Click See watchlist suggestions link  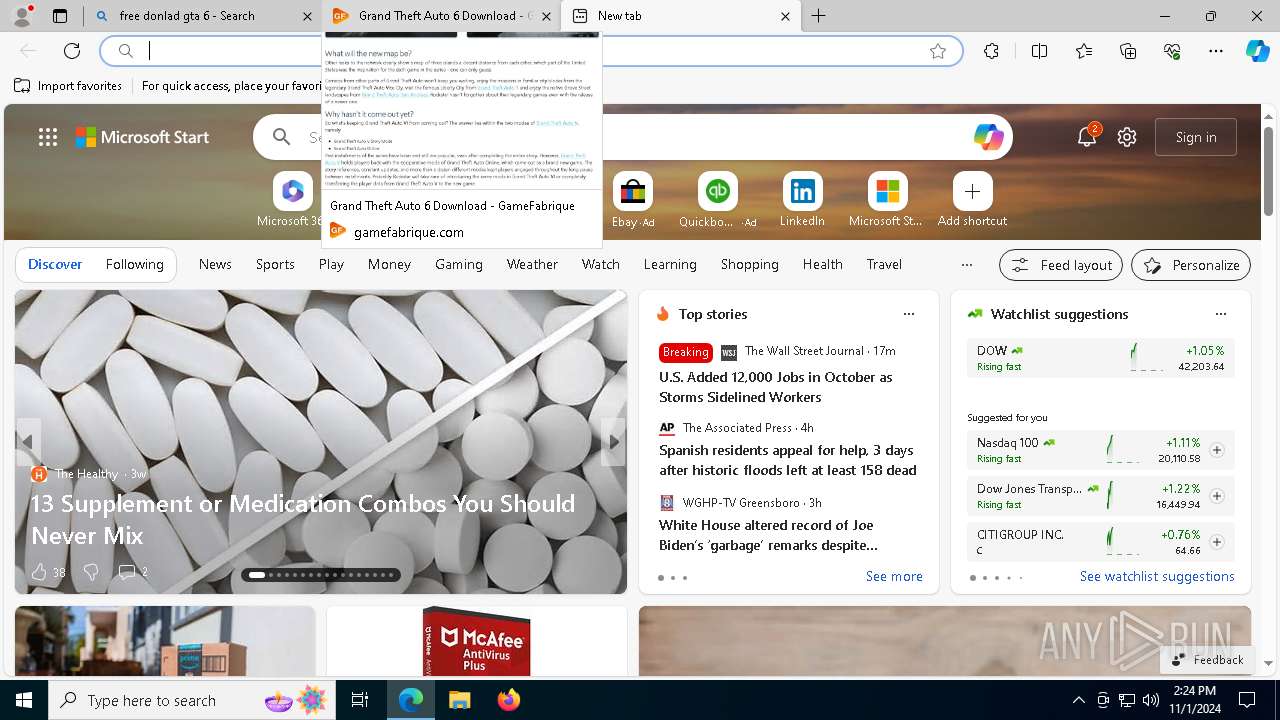click(1157, 577)
